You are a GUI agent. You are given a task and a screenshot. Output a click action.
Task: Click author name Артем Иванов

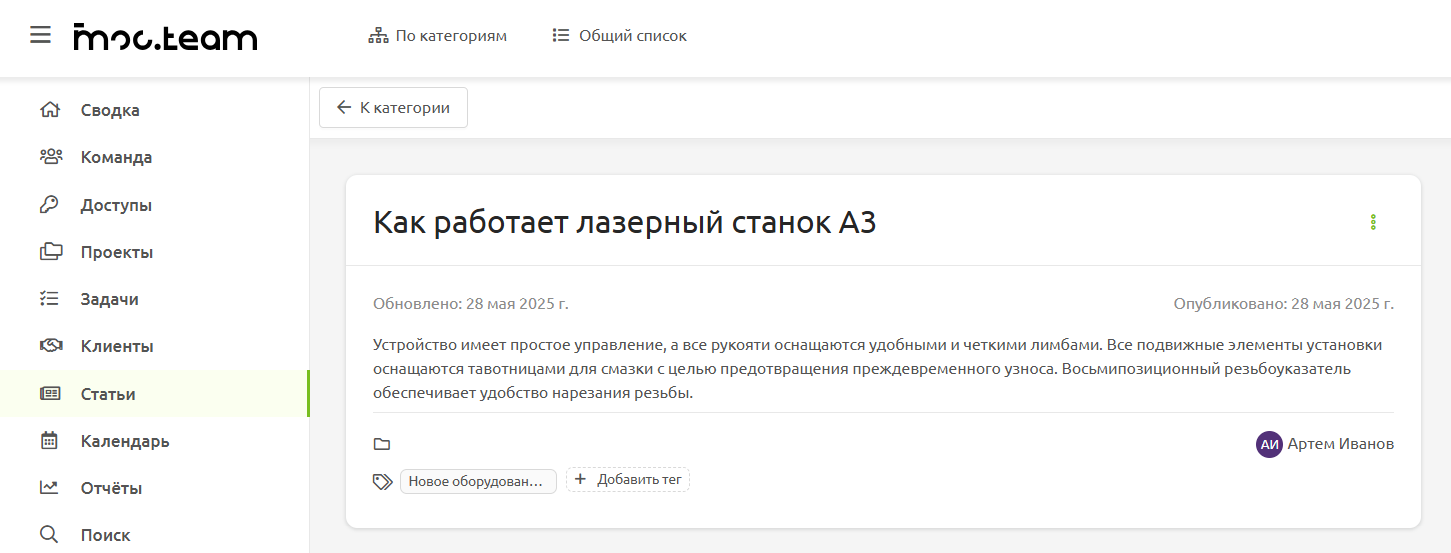(1341, 444)
